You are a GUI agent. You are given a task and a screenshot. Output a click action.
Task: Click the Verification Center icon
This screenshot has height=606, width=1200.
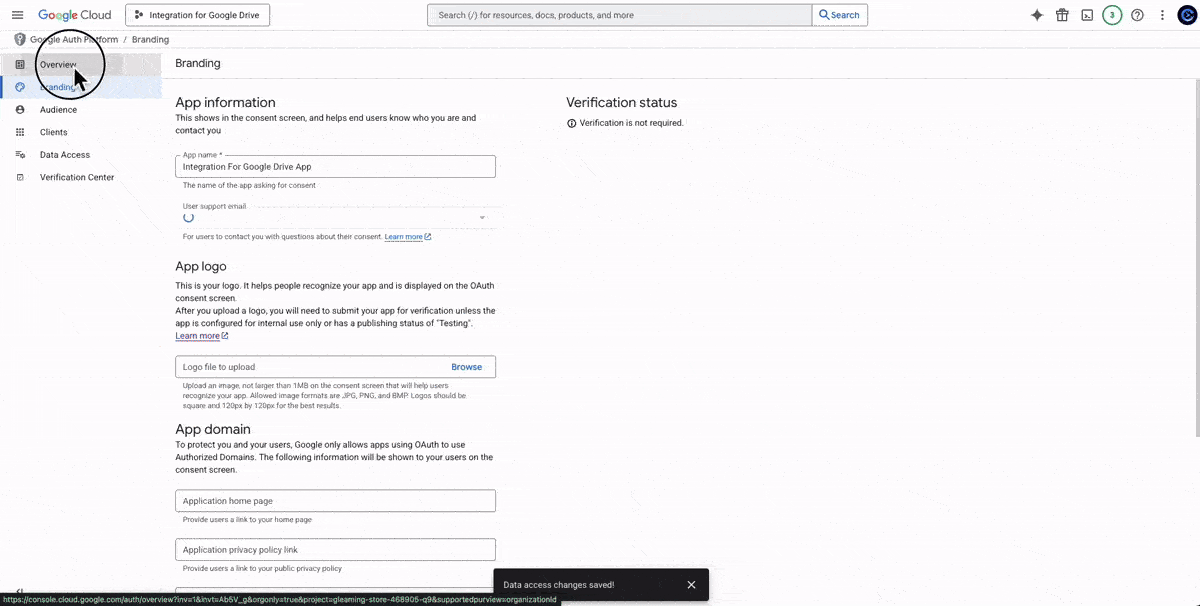tap(20, 177)
